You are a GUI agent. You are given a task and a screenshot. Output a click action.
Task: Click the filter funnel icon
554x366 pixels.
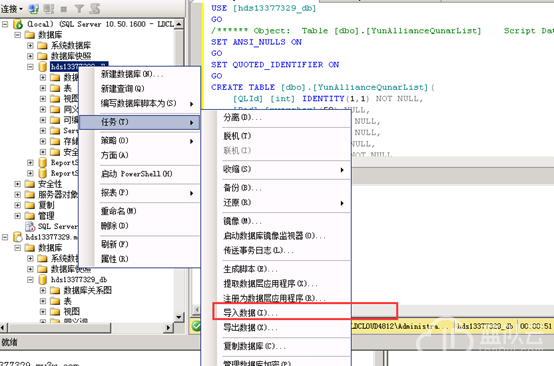[79, 9]
